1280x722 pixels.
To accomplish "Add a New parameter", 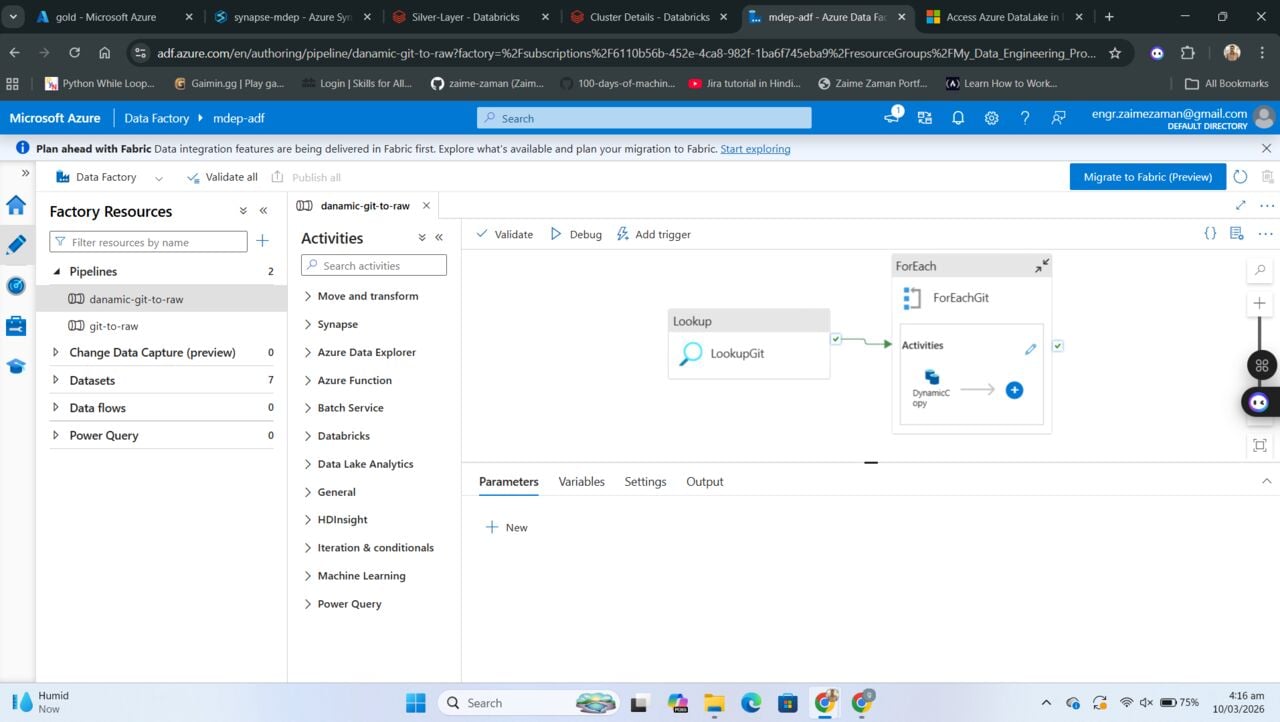I will click(x=507, y=527).
